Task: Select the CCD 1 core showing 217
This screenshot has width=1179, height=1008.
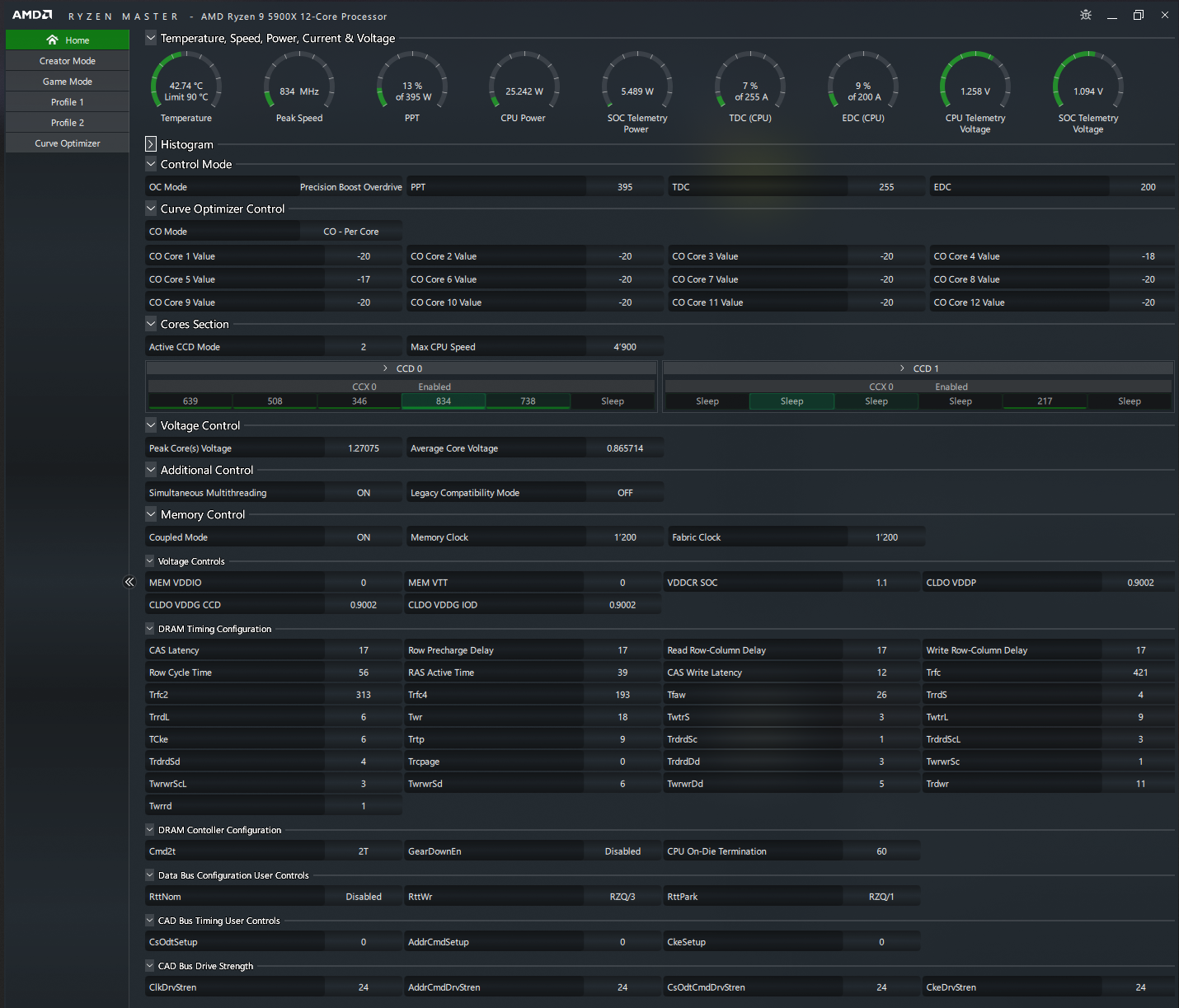Action: click(x=1045, y=401)
